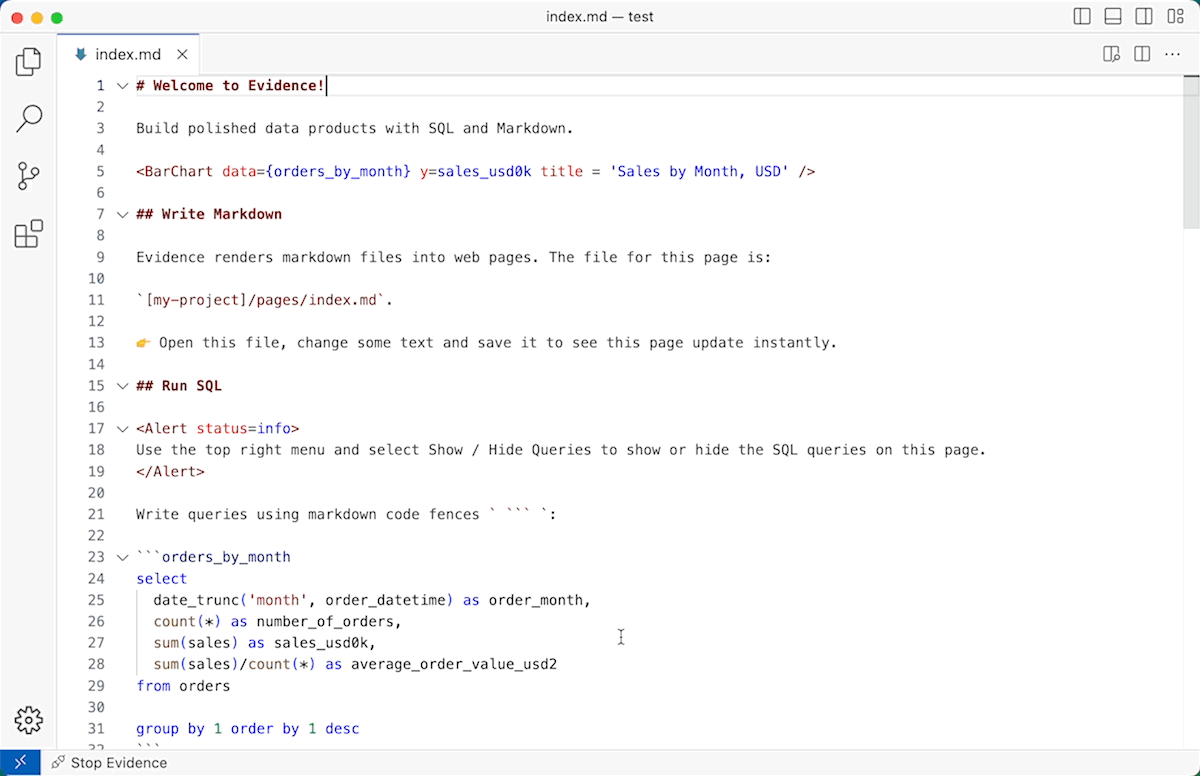
Task: Open the Explorer view in activity bar
Action: coord(29,63)
